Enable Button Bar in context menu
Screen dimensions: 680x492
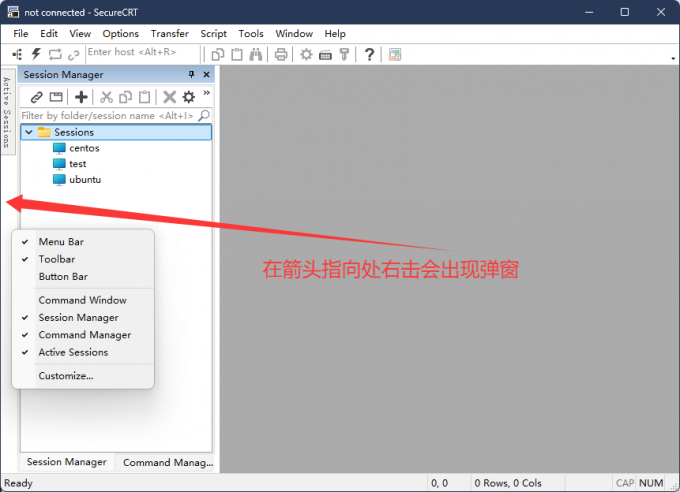pyautogui.click(x=63, y=276)
